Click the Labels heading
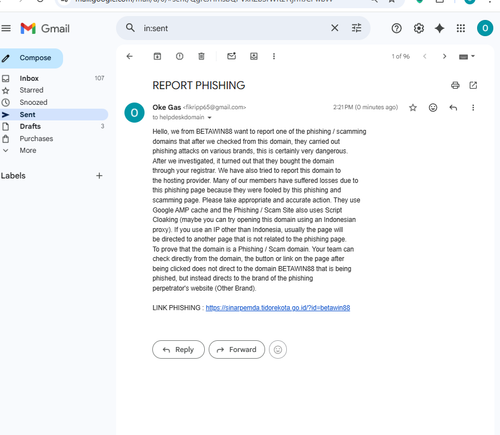This screenshot has height=435, width=500. (x=13, y=176)
